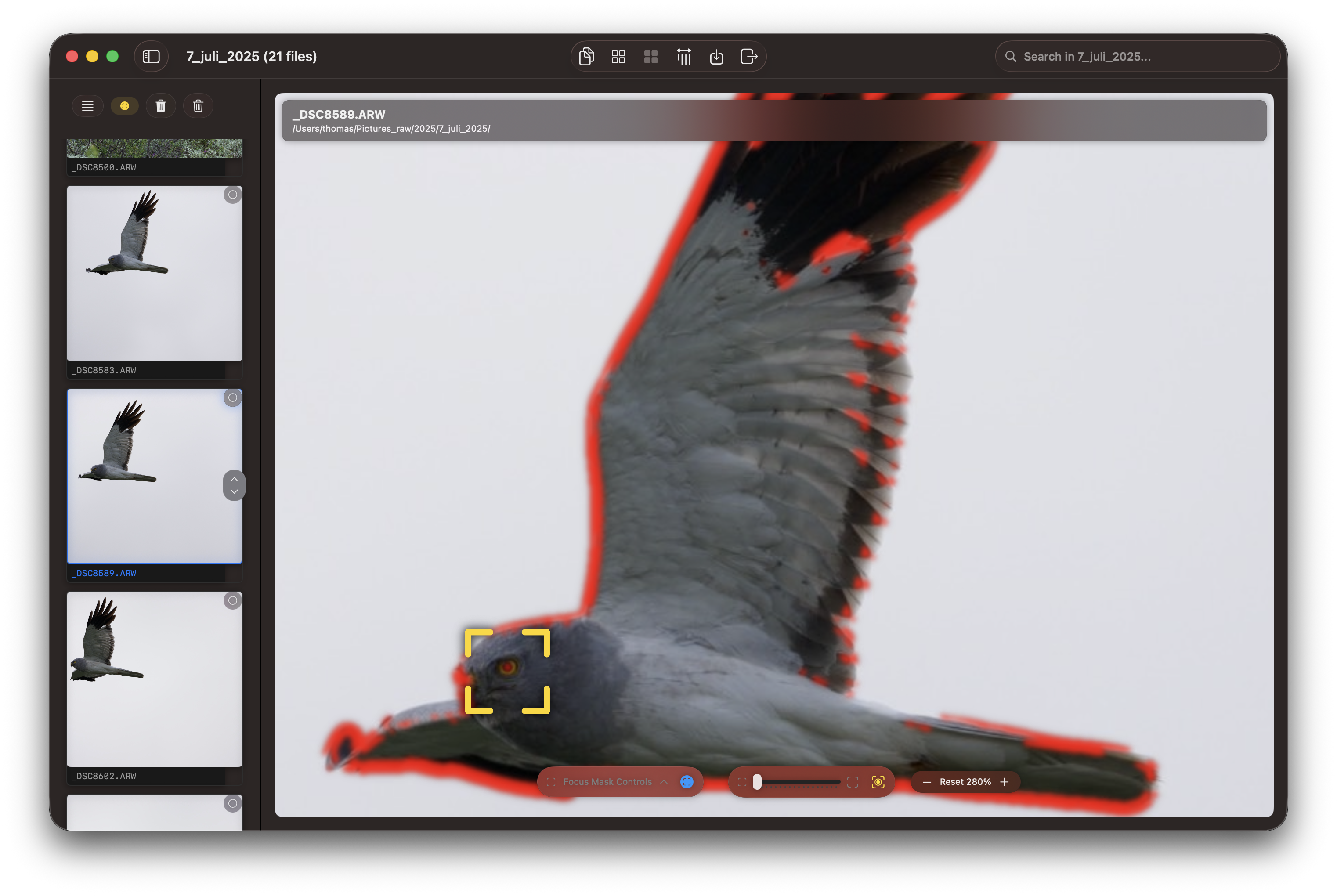Click the import files icon in toolbar

coord(716,56)
